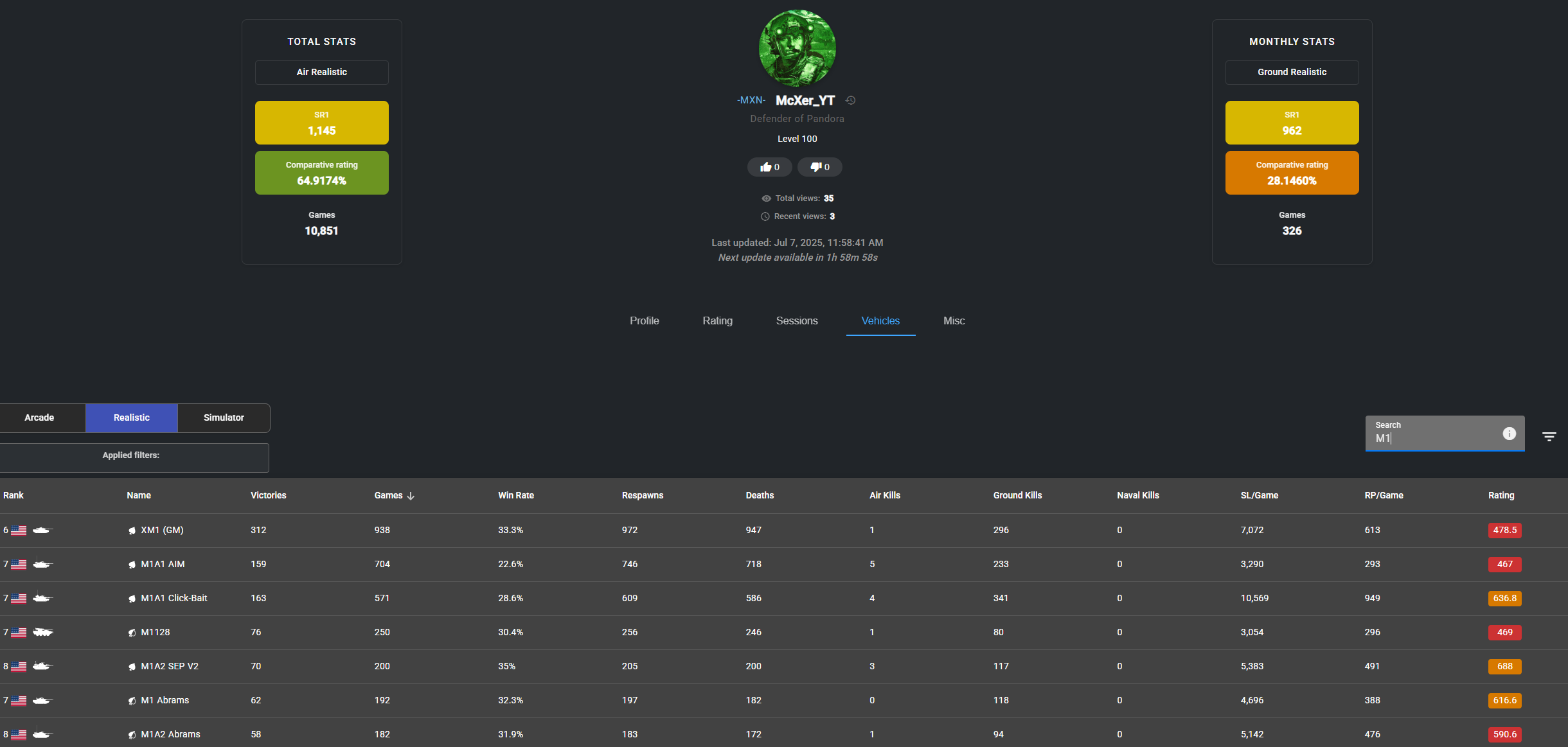Viewport: 1568px width, 747px height.
Task: Click M1A1 Click-Bait vehicle name
Action: (x=174, y=598)
